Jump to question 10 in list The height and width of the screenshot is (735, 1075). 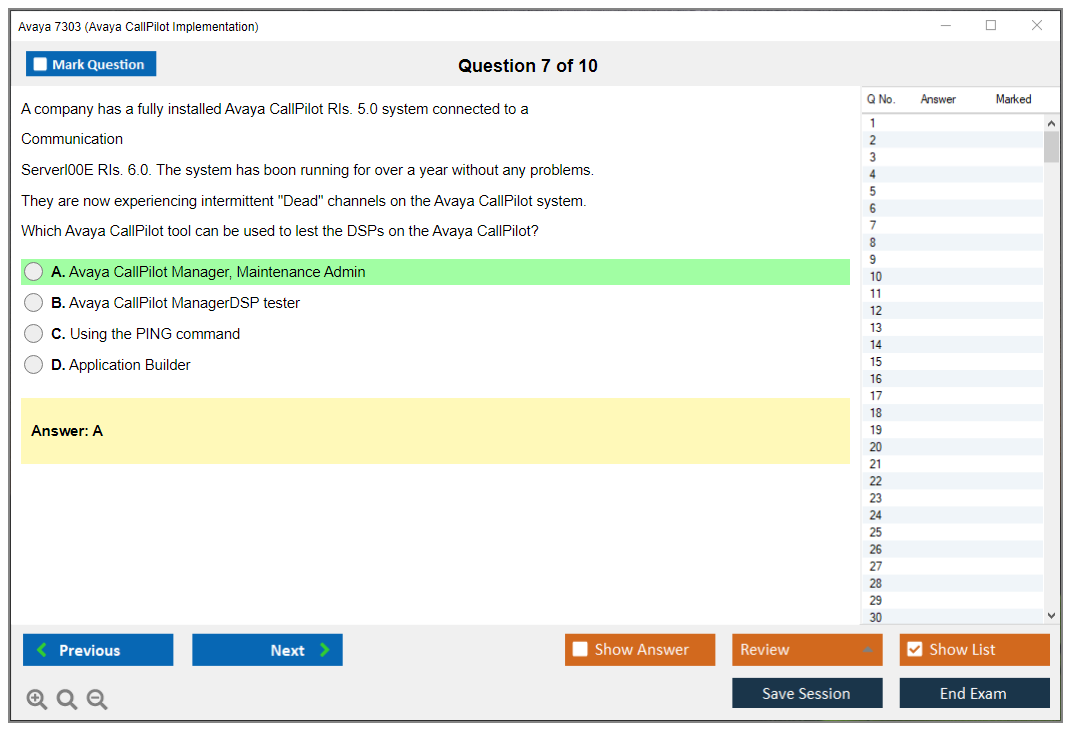pyautogui.click(x=876, y=277)
